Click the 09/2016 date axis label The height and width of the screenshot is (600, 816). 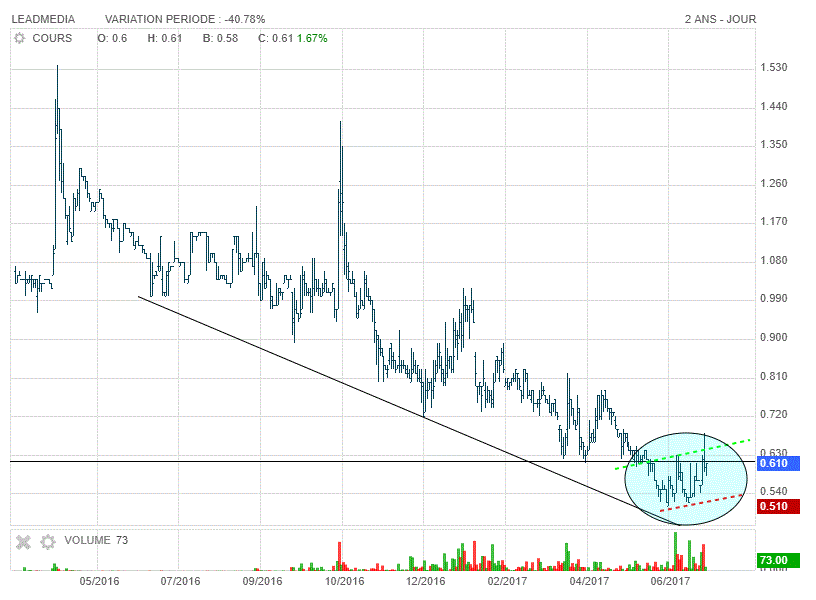point(262,581)
